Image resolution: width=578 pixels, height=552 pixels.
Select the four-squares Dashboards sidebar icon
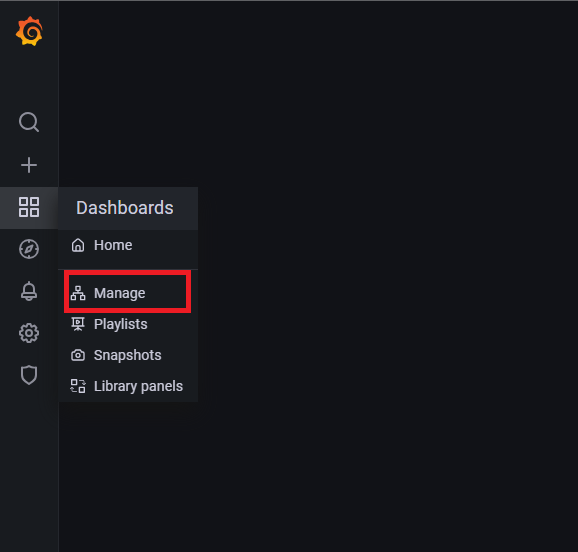(x=29, y=207)
